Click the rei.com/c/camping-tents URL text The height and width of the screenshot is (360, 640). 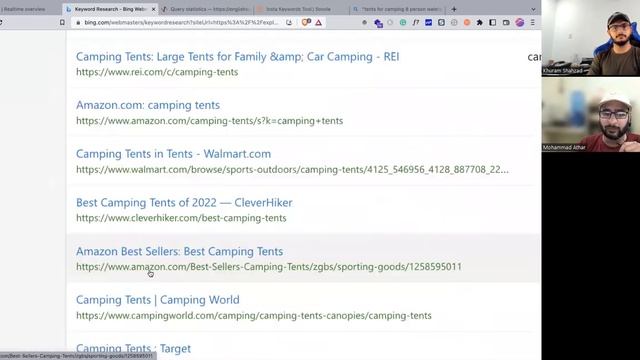[x=157, y=72]
